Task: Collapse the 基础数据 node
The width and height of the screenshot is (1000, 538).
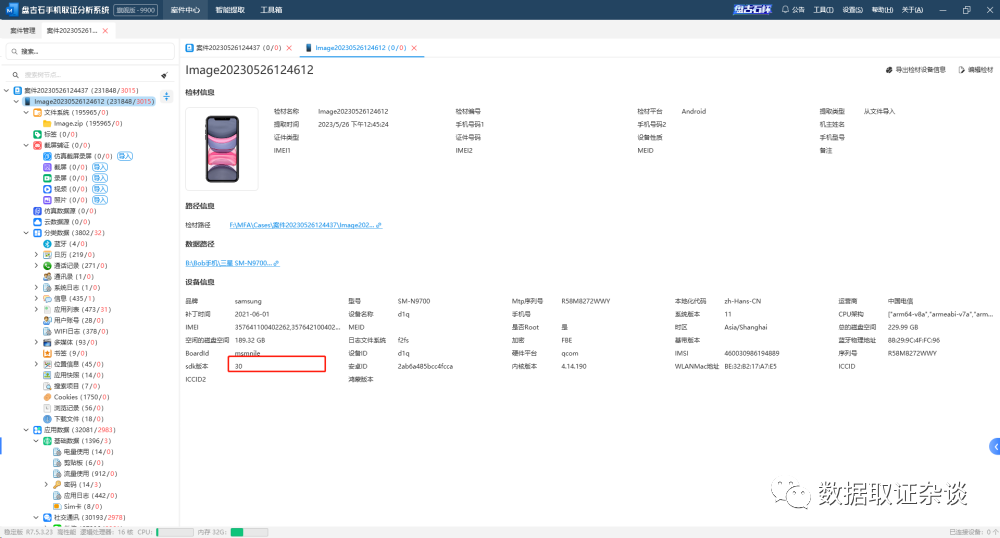Action: point(36,440)
